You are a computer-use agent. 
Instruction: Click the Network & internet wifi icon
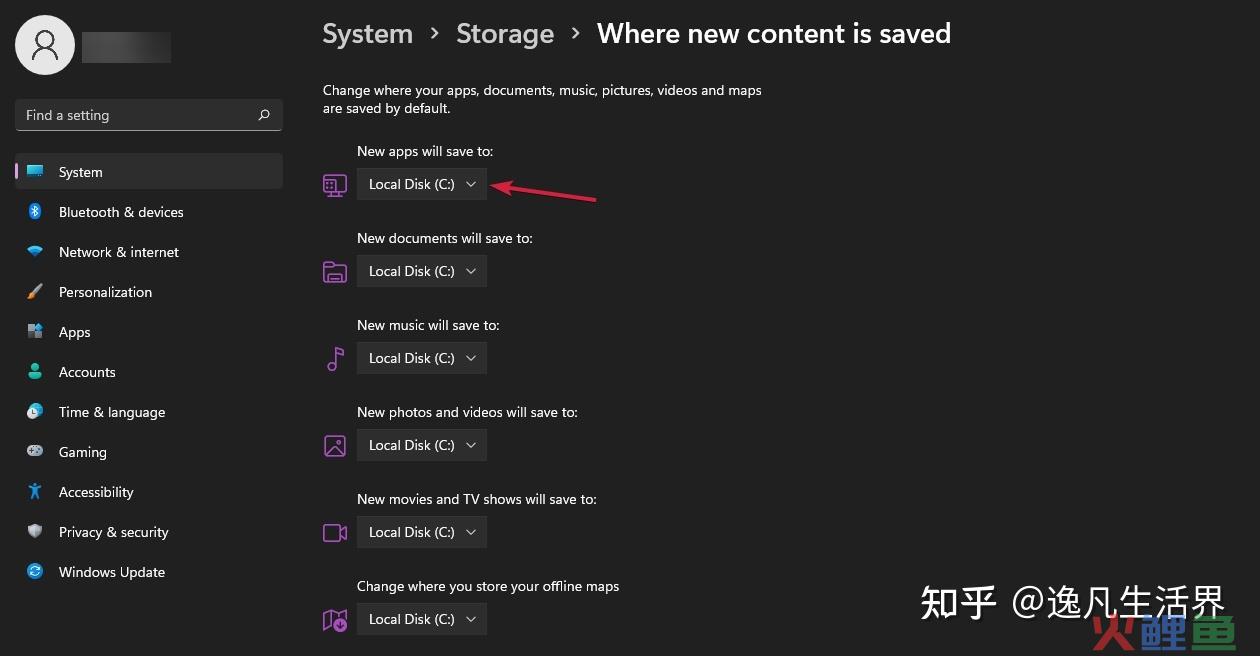35,252
